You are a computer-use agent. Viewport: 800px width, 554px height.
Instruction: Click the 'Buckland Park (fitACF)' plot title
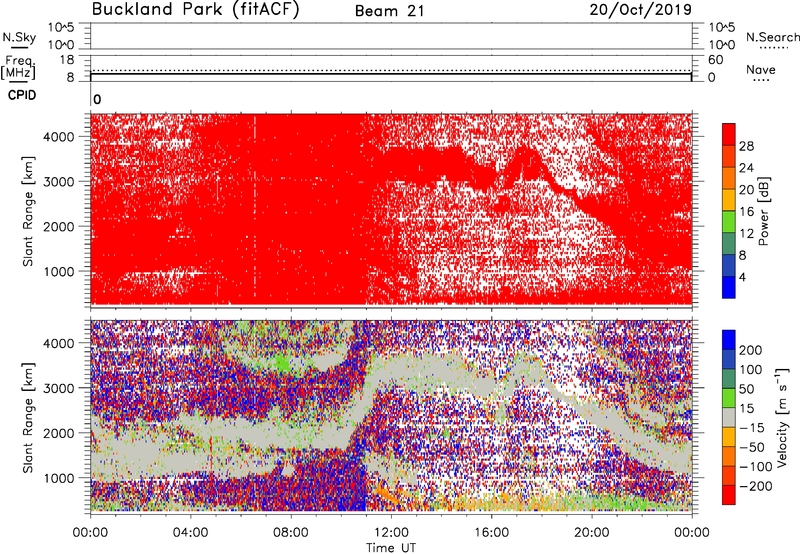(x=195, y=10)
